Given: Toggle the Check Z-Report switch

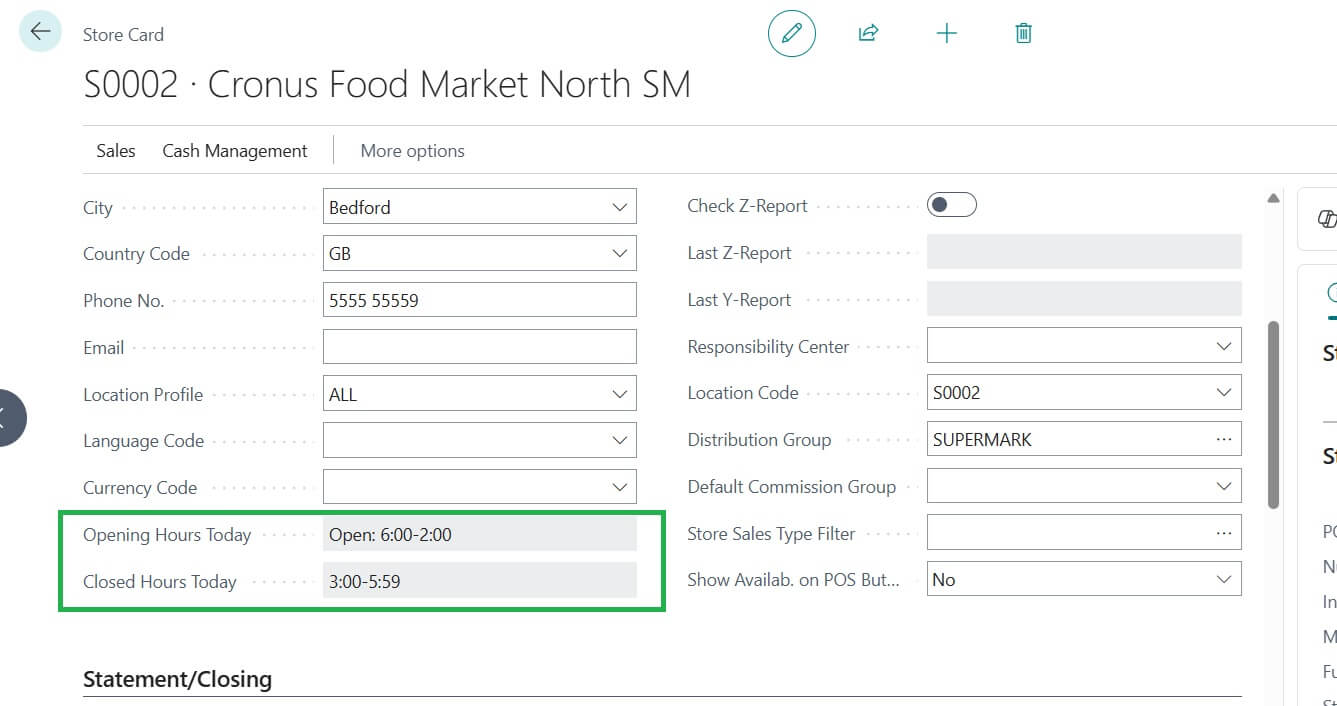Looking at the screenshot, I should pos(951,206).
